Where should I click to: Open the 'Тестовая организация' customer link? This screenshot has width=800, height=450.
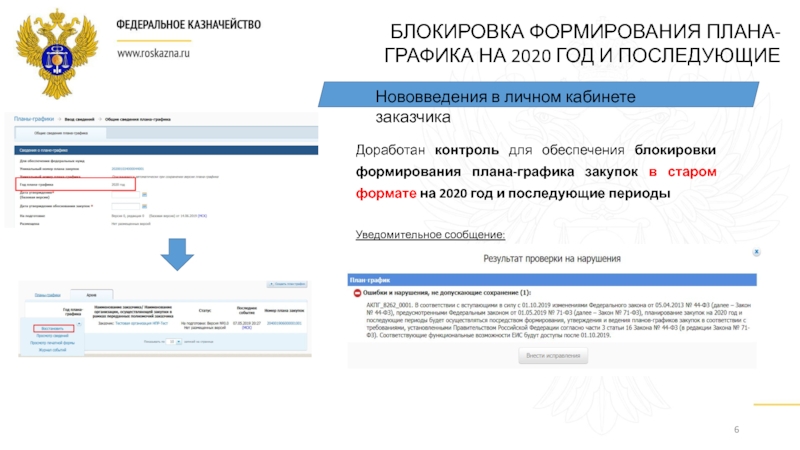pos(141,323)
